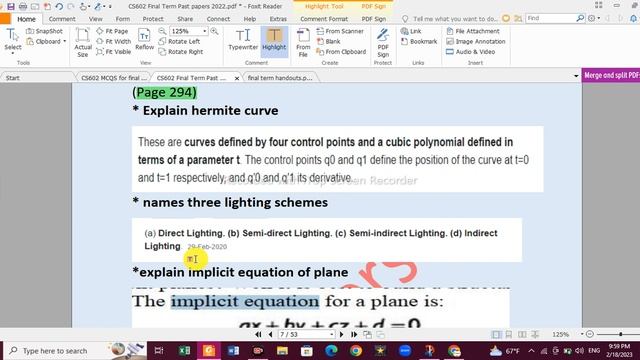The height and width of the screenshot is (360, 640).
Task: Adjust the zoom slider in status bar
Action: pos(620,334)
